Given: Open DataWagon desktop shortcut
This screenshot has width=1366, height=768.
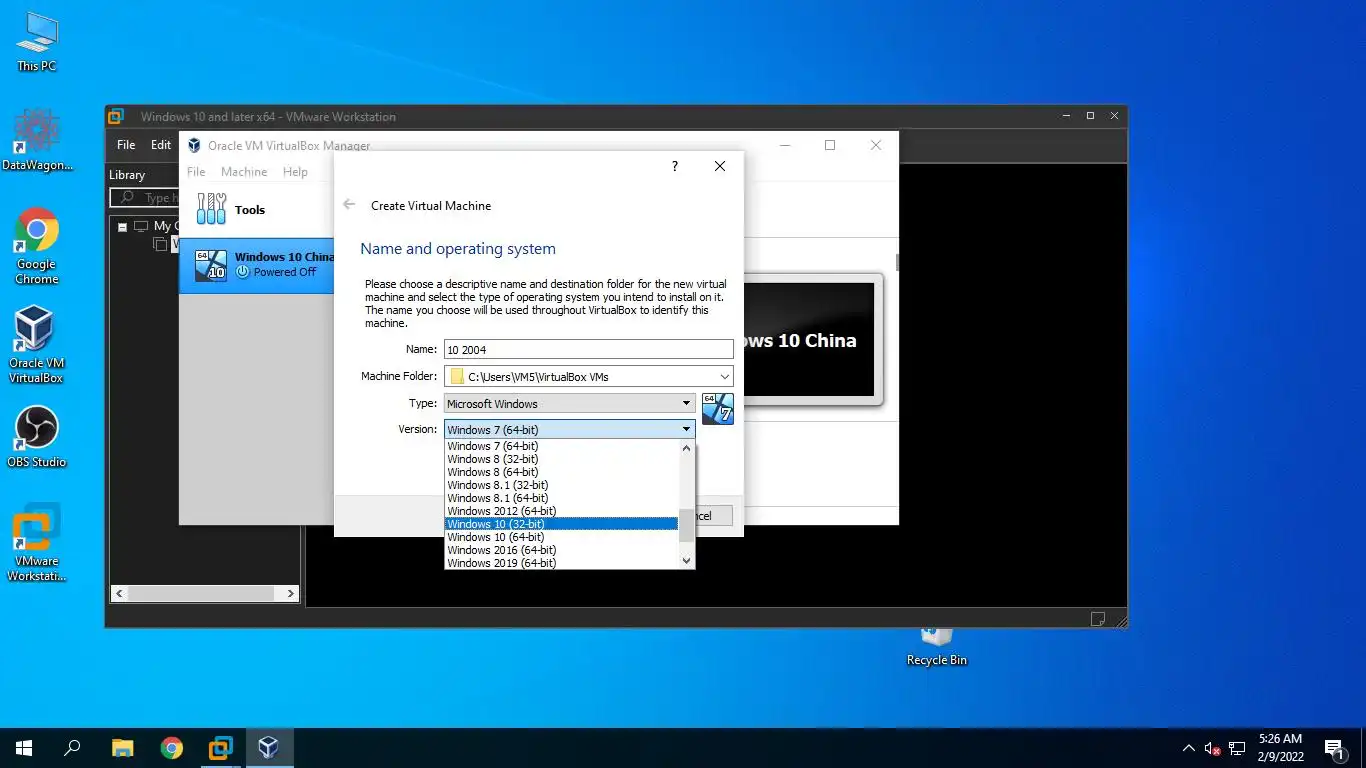Looking at the screenshot, I should pos(37,139).
